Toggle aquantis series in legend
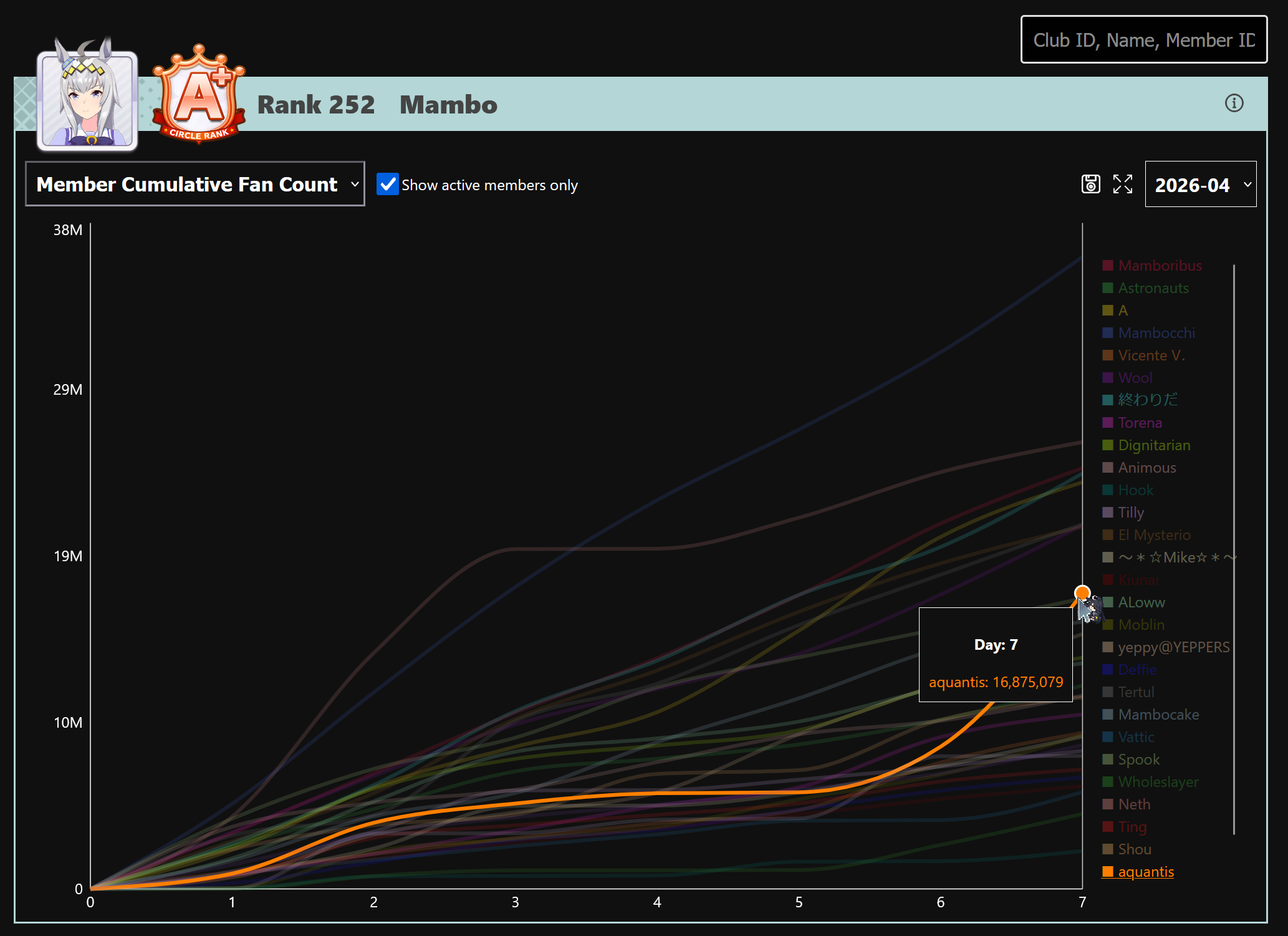1288x936 pixels. tap(1145, 872)
